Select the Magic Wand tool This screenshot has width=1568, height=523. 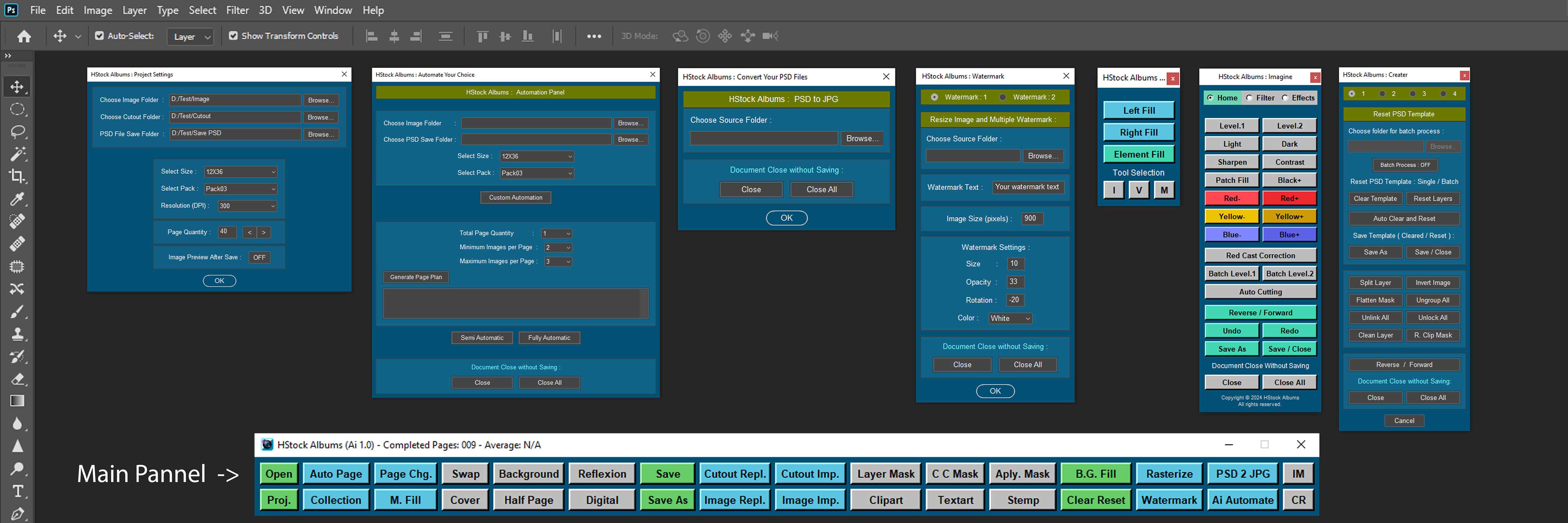tap(17, 153)
